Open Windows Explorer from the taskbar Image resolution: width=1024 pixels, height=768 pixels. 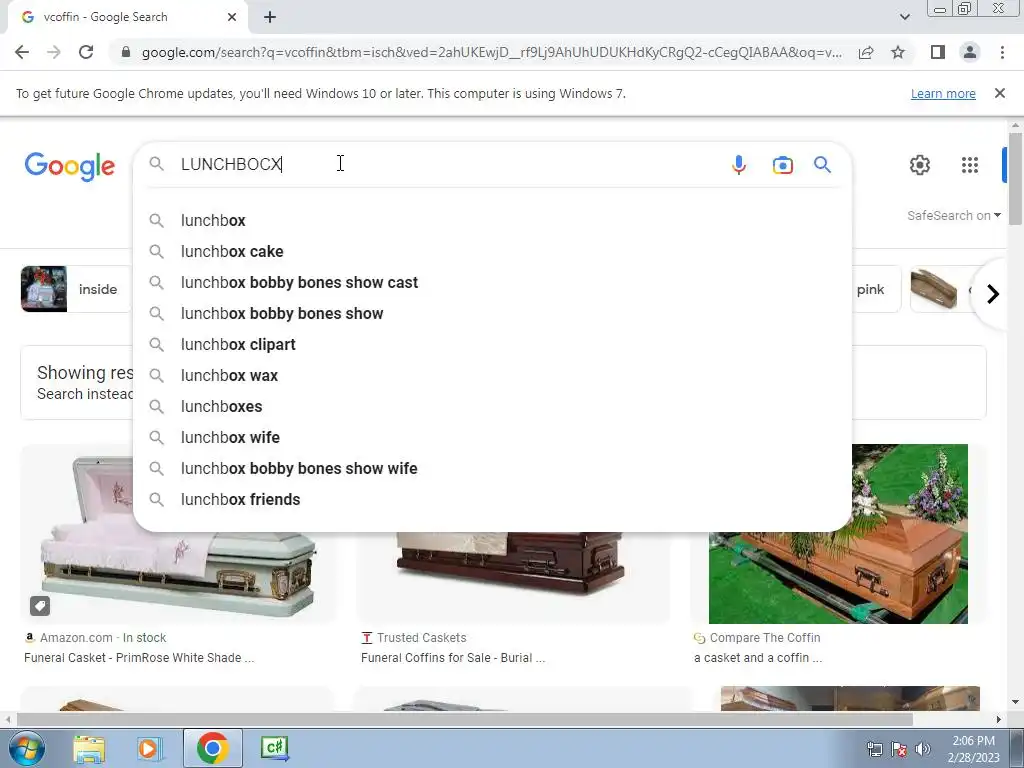(x=89, y=748)
